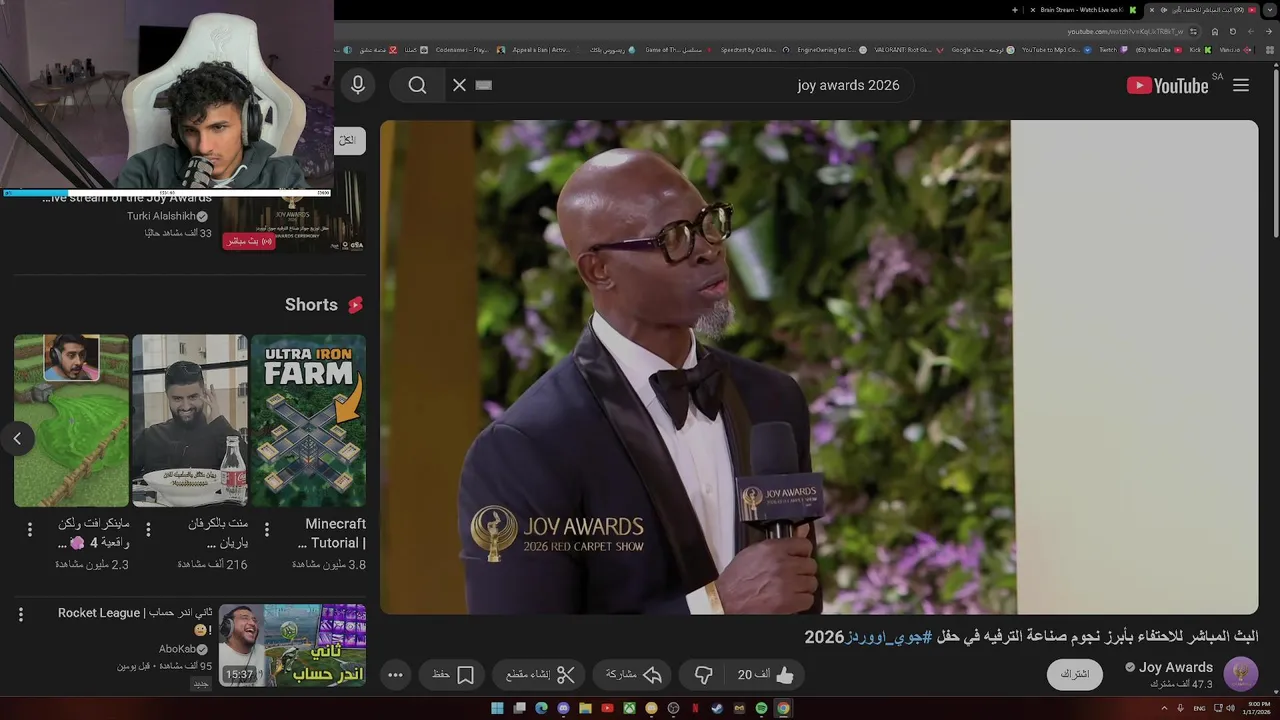The width and height of the screenshot is (1280, 720).
Task: Reload the page with the refresh icon
Action: pos(1232,31)
